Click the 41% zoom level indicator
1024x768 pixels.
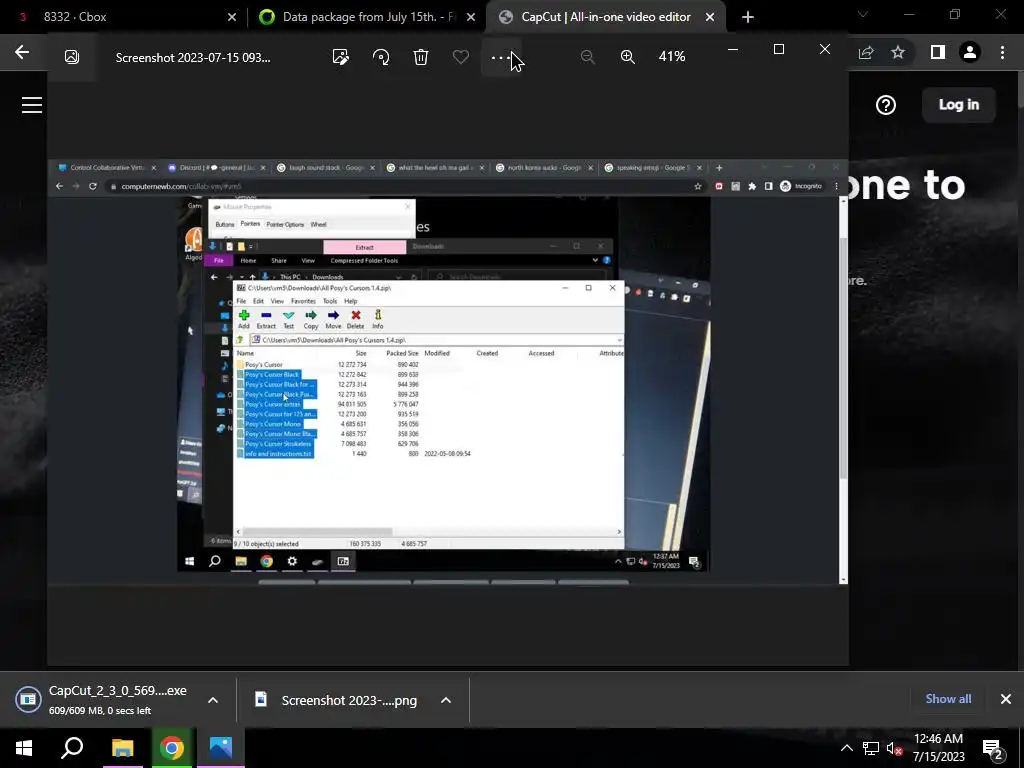[x=672, y=57]
